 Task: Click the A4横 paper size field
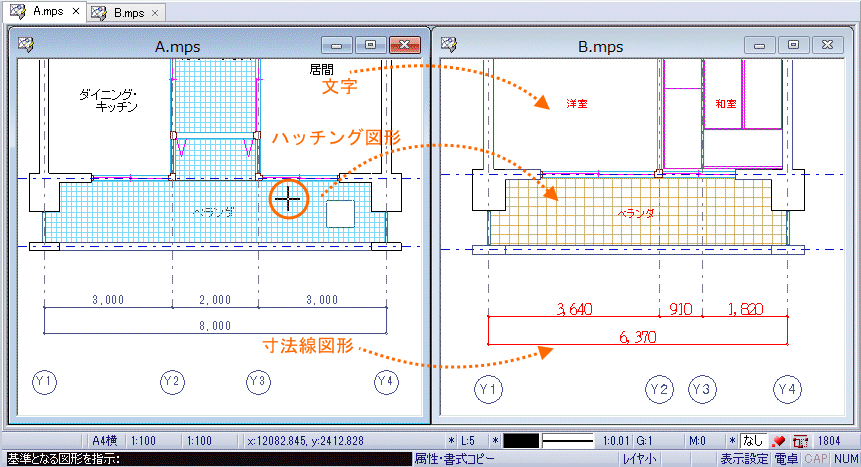click(x=104, y=441)
